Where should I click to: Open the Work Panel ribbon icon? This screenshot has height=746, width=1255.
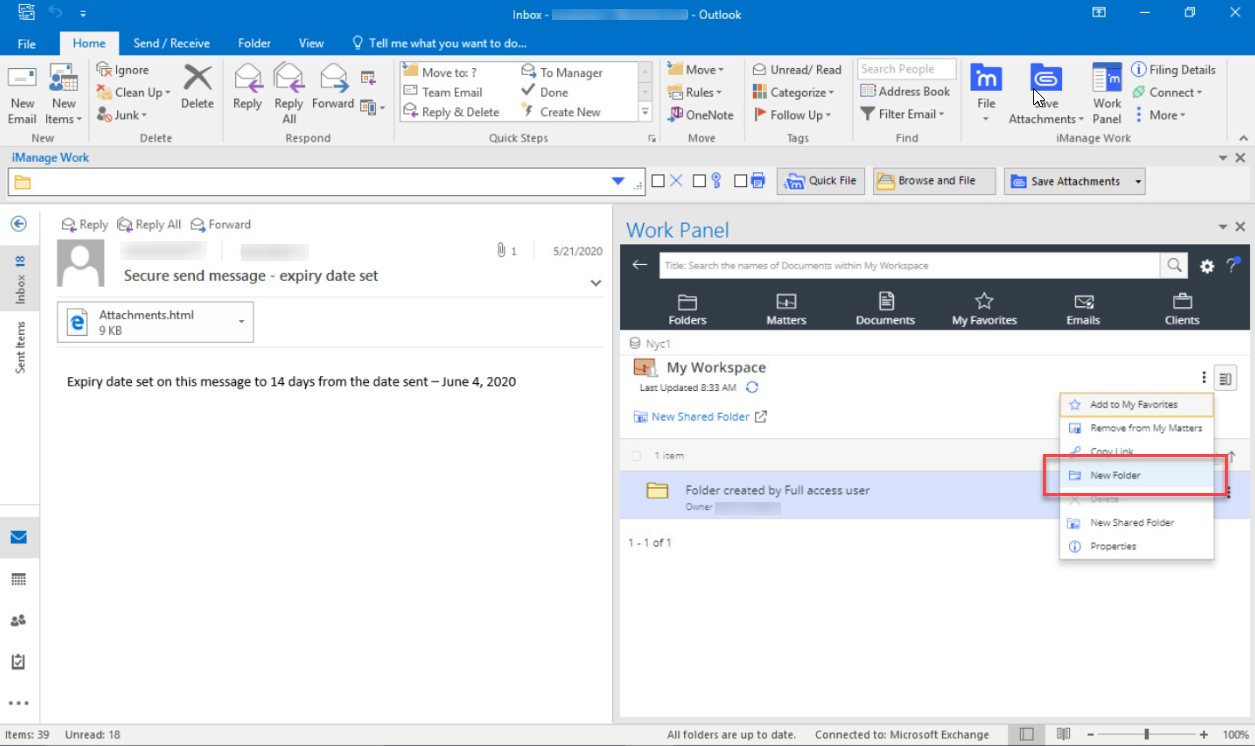(1106, 93)
